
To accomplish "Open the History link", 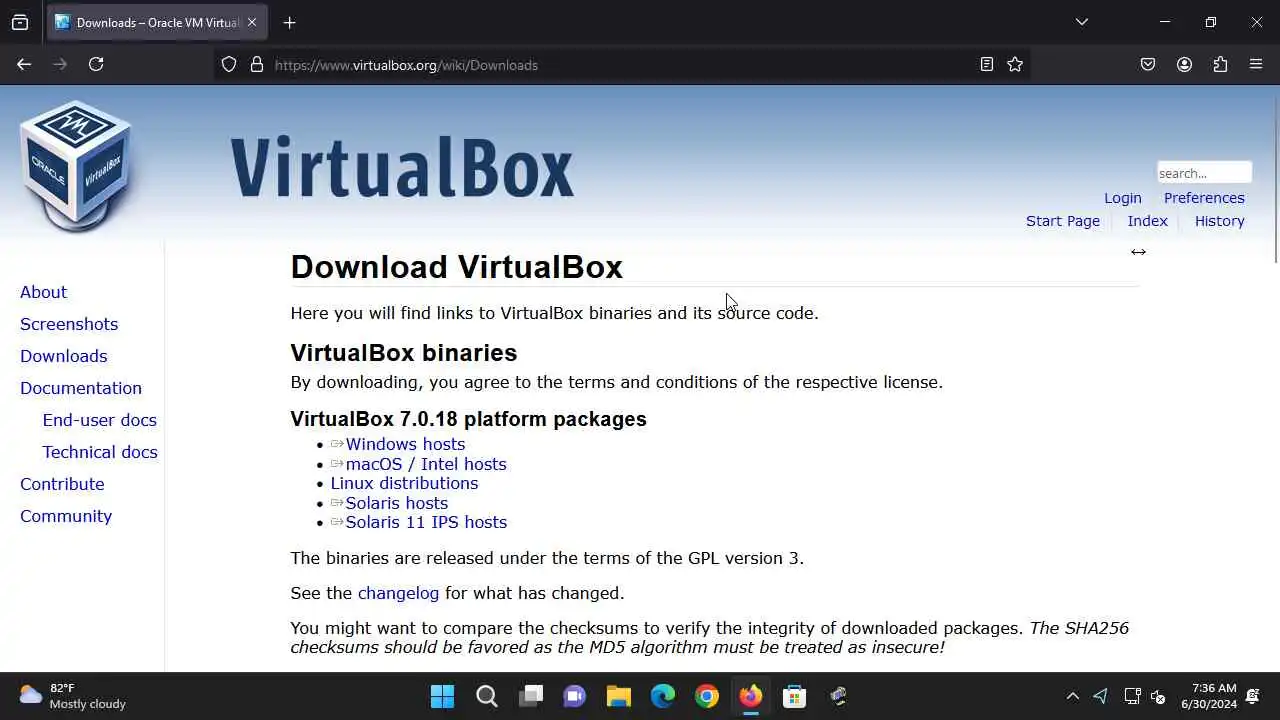I will [x=1219, y=221].
